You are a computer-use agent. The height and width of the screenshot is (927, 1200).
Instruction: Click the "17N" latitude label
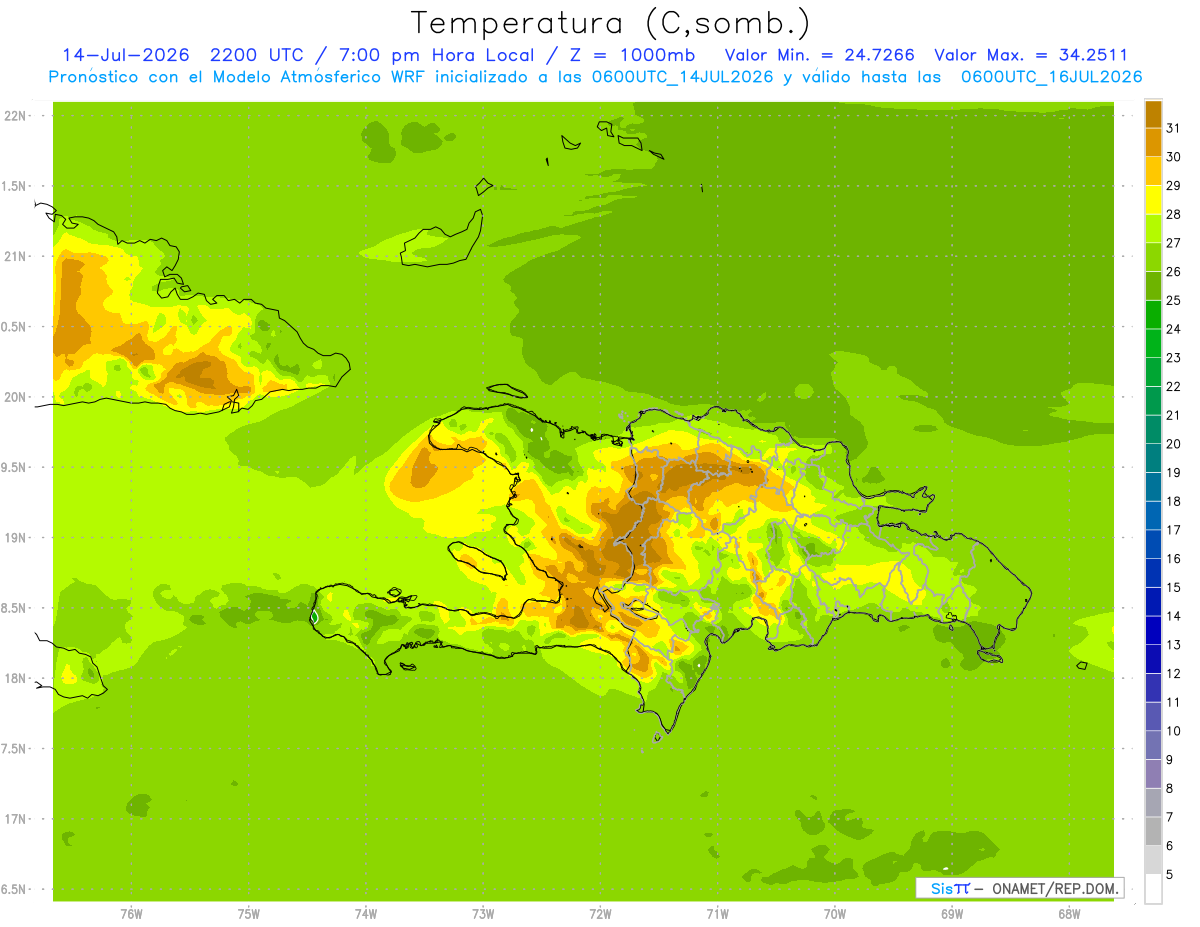(x=17, y=819)
